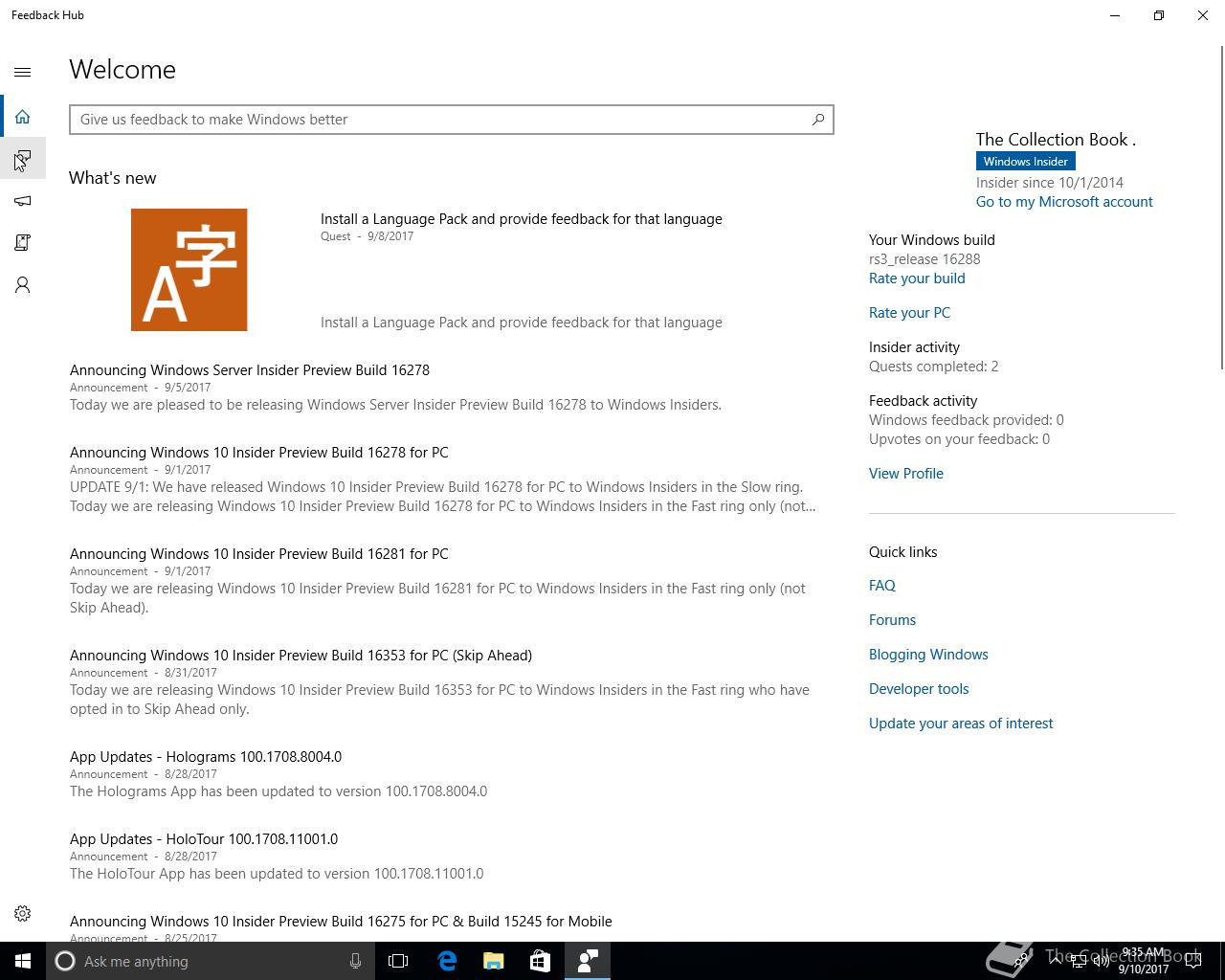1225x980 pixels.
Task: Click The Collection Book account name
Action: [x=1056, y=140]
